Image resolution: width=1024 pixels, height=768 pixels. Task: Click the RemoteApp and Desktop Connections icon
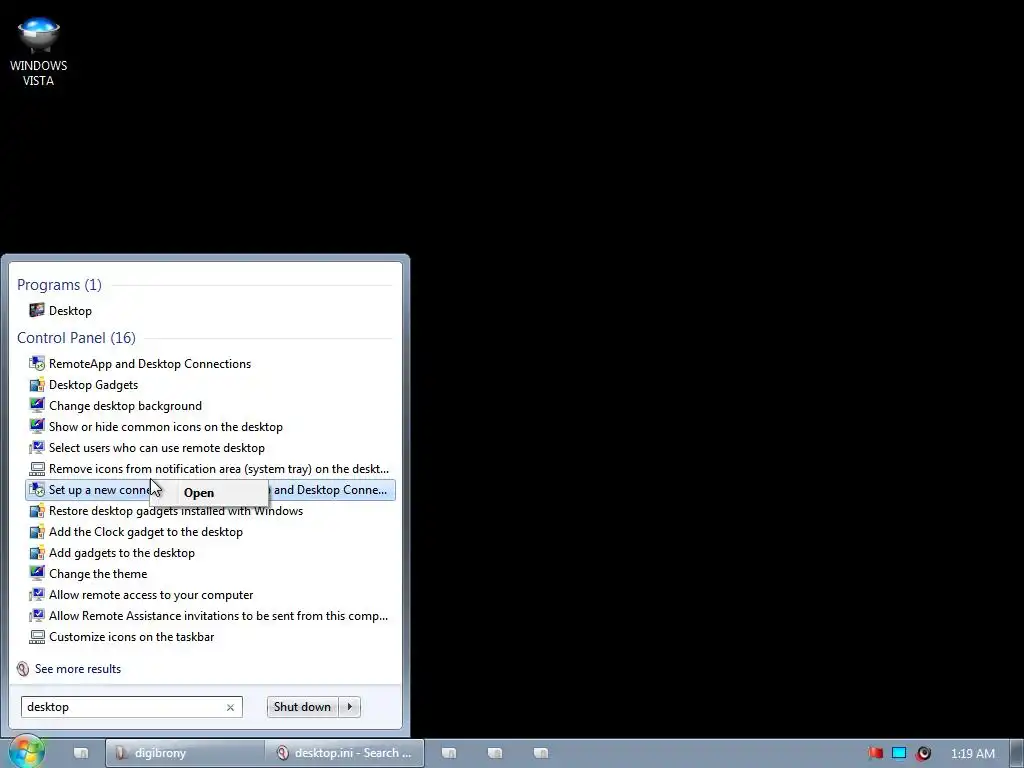tap(37, 364)
